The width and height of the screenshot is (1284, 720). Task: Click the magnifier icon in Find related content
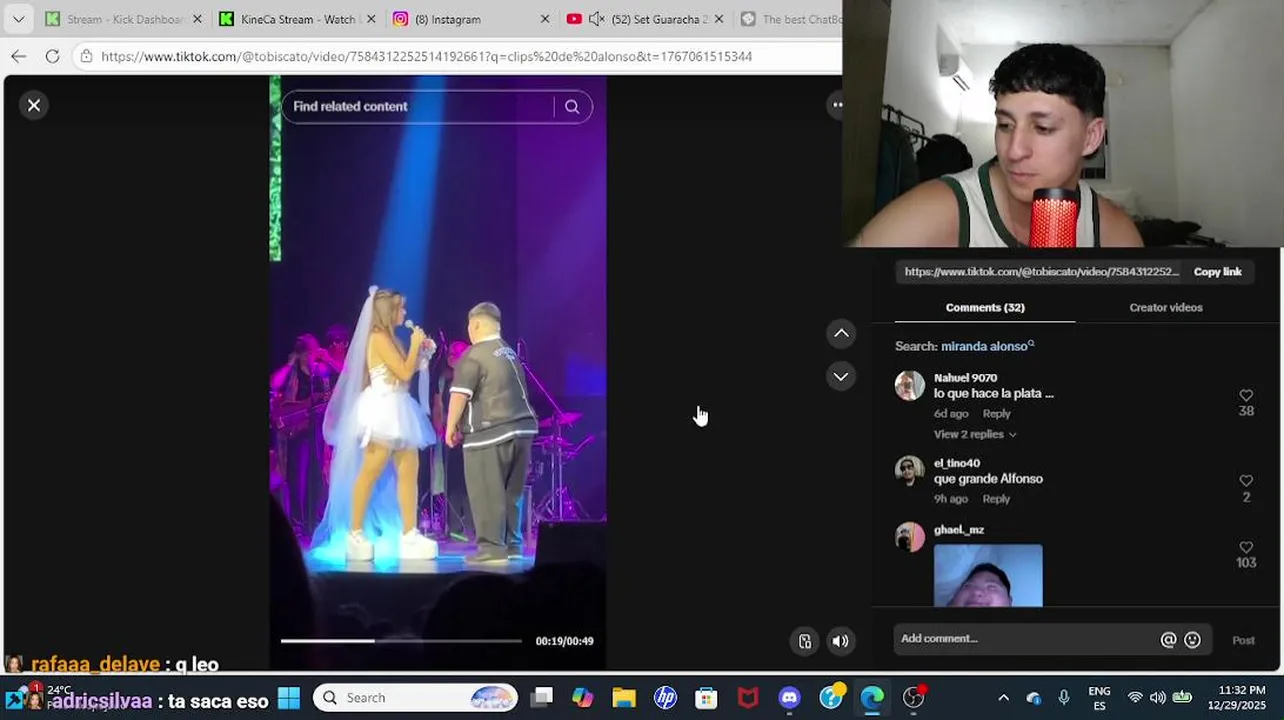572,107
